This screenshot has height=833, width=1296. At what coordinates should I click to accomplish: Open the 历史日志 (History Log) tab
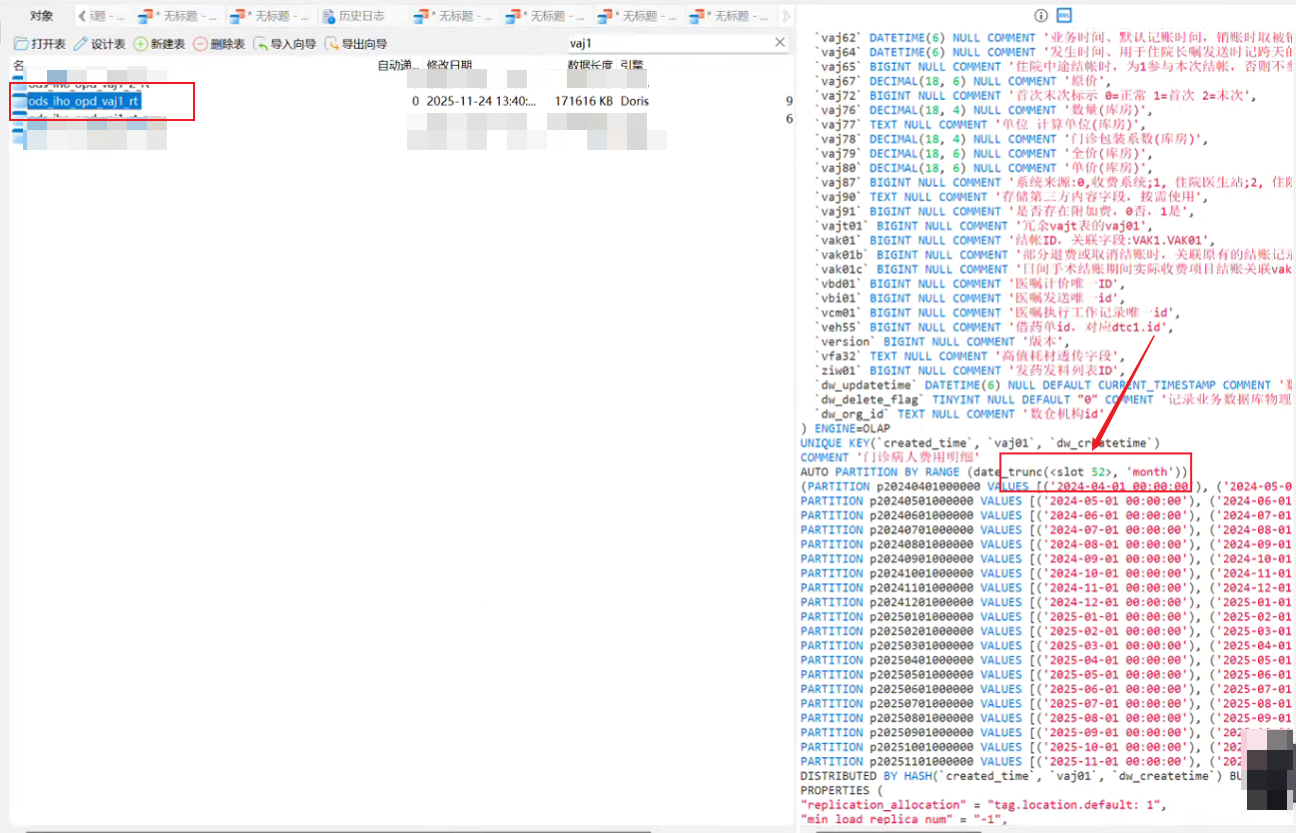point(361,16)
